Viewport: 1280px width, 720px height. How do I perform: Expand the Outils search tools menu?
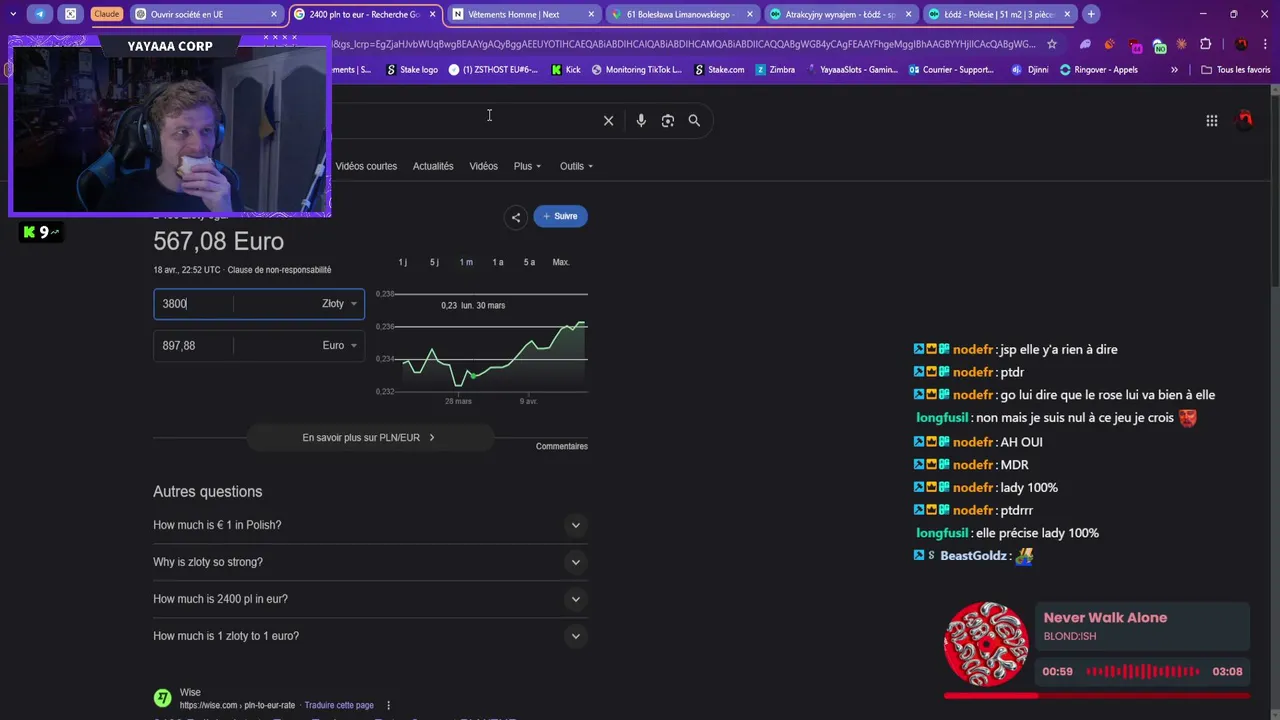click(x=576, y=166)
